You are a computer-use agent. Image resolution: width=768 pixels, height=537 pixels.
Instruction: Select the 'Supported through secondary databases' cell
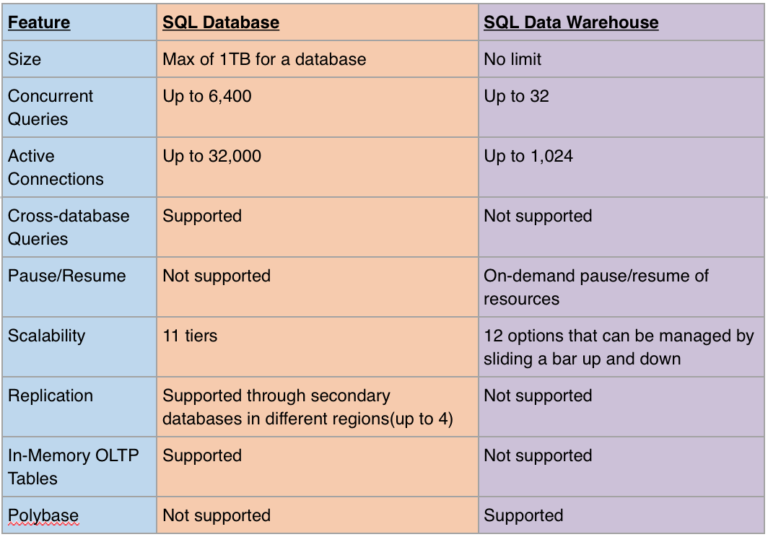tap(317, 407)
